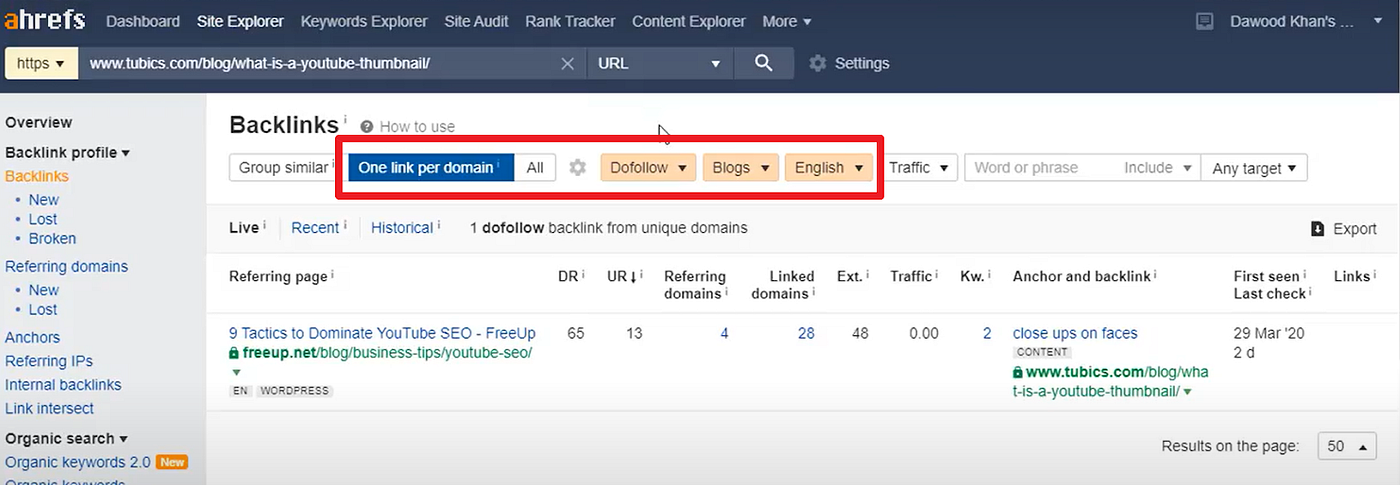Click the Ahrefs logo
This screenshot has width=1400, height=485.
(x=43, y=20)
